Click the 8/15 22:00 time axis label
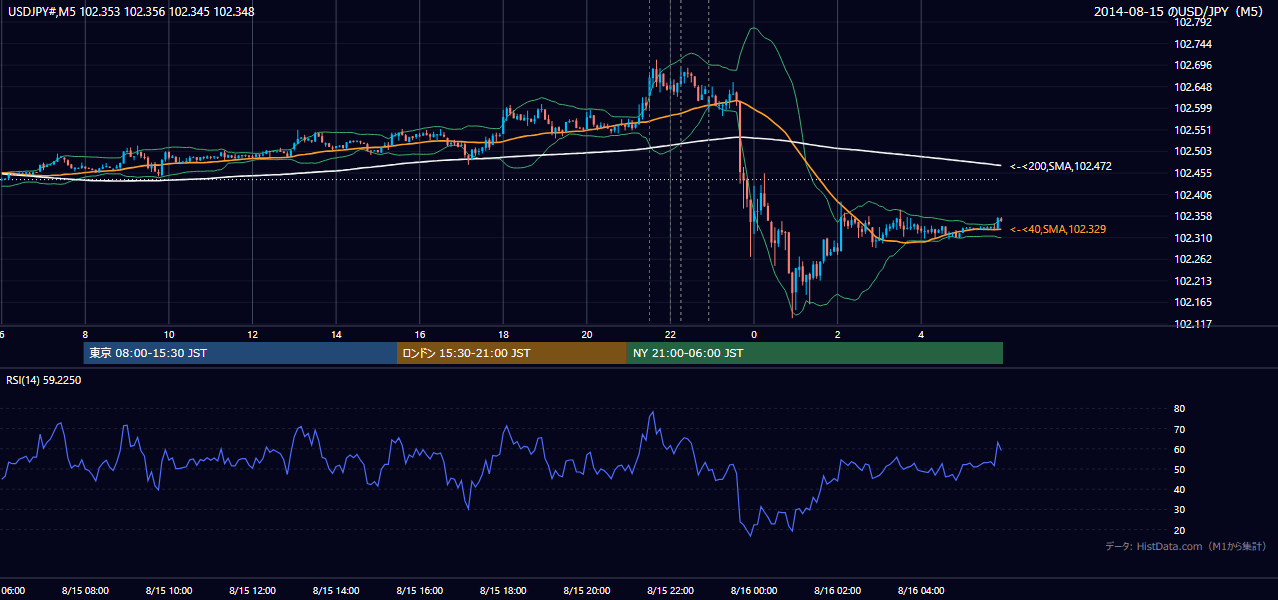 pos(671,591)
